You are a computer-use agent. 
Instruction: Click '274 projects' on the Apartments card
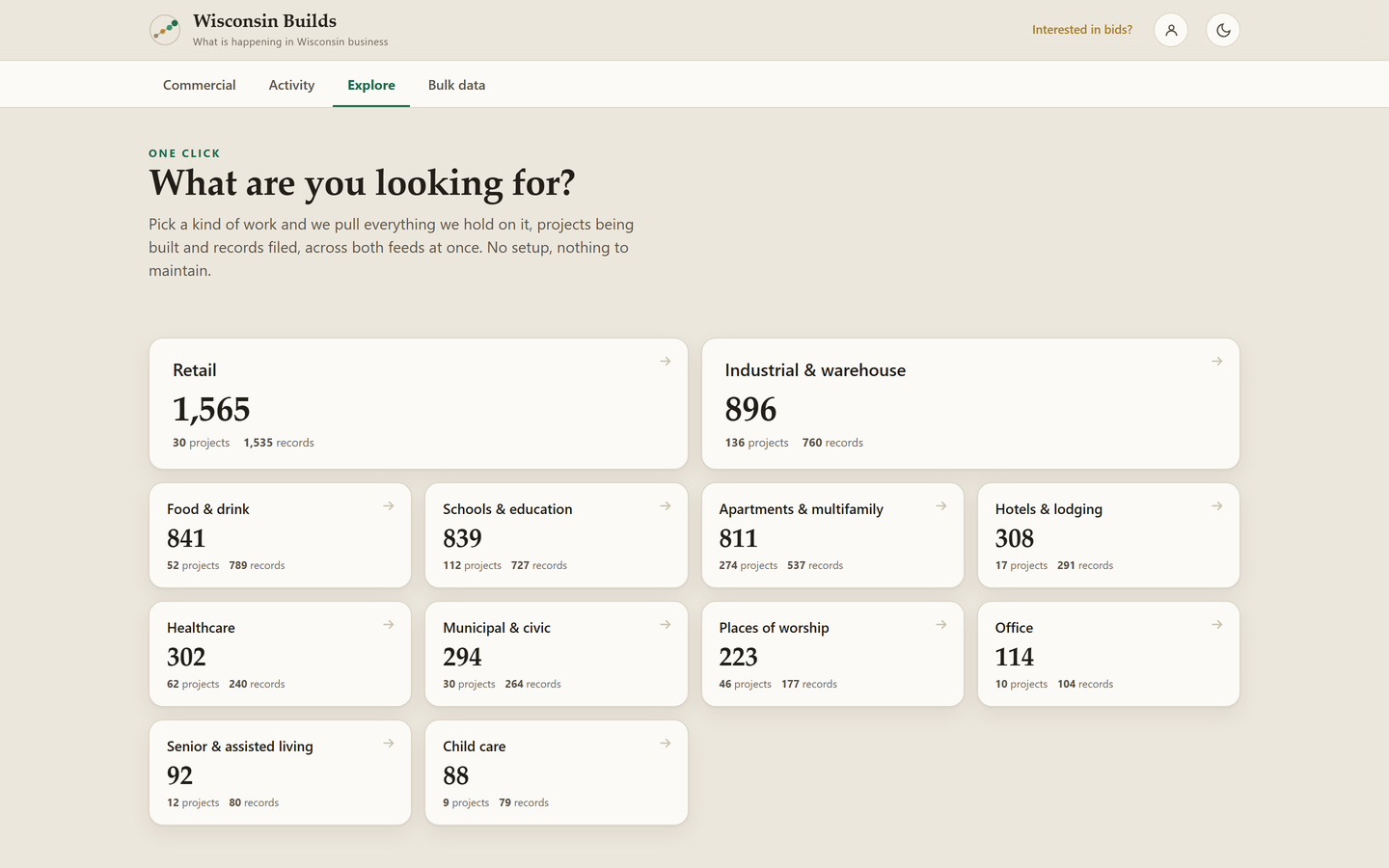click(x=748, y=565)
